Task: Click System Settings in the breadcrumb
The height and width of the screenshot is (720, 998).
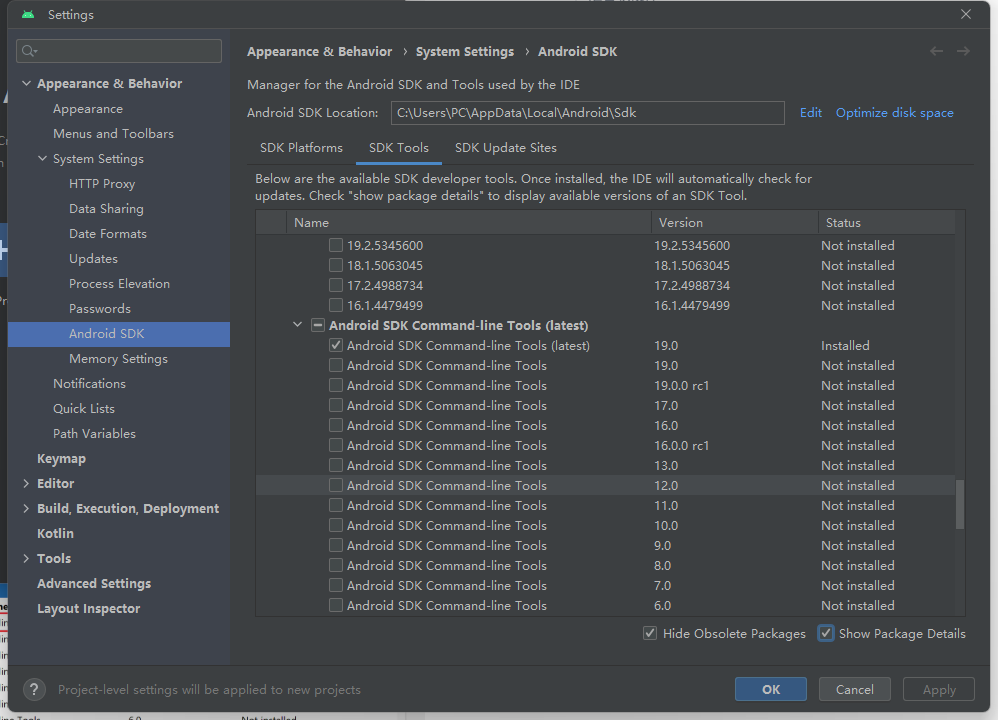Action: click(465, 52)
